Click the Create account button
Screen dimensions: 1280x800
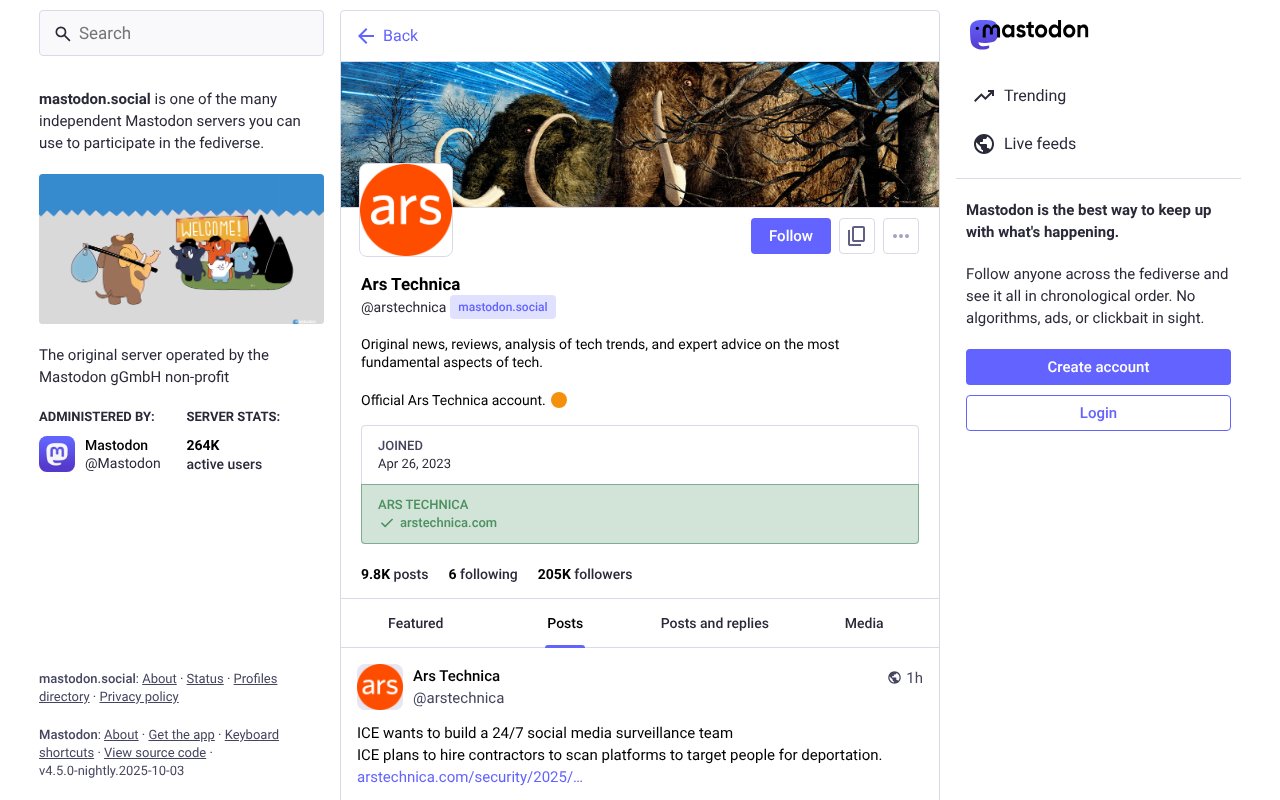pyautogui.click(x=1098, y=367)
